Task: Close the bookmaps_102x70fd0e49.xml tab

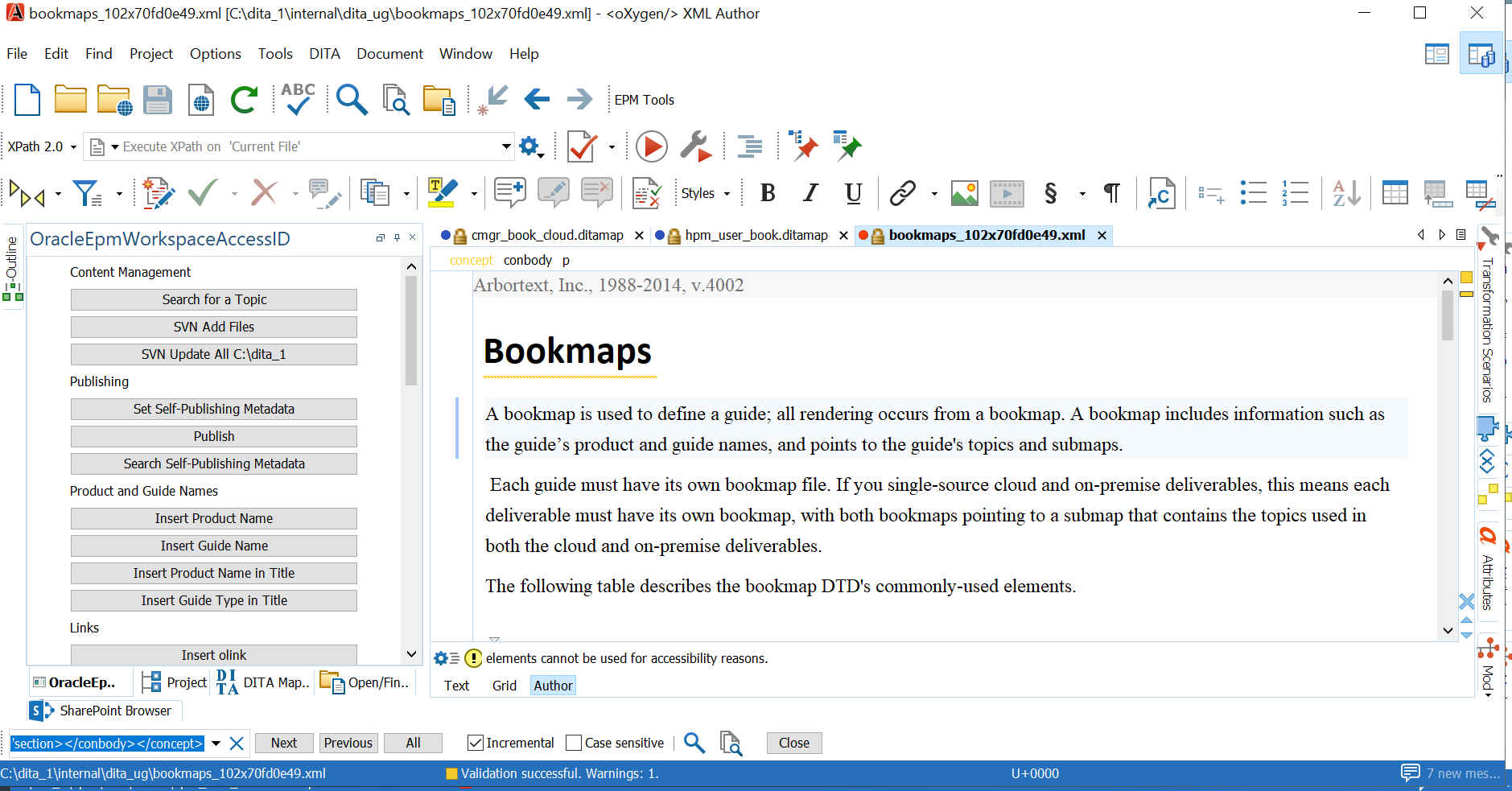Action: click(x=1102, y=235)
